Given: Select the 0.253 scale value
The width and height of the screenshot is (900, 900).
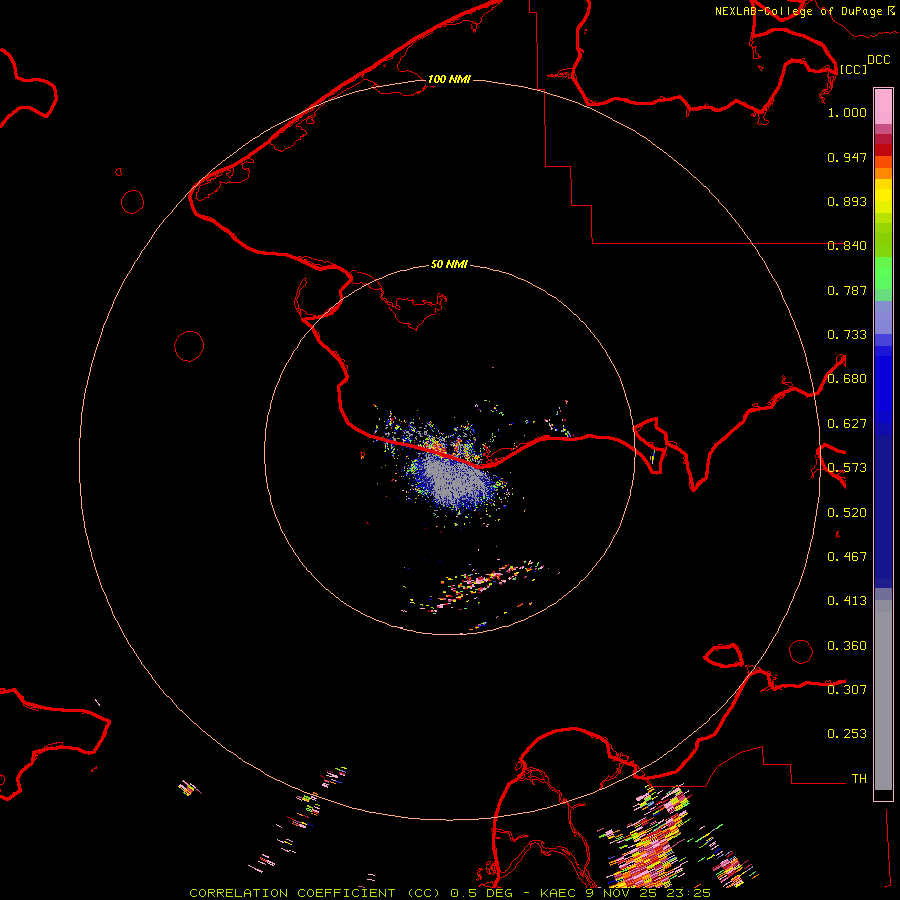Looking at the screenshot, I should pos(847,734).
